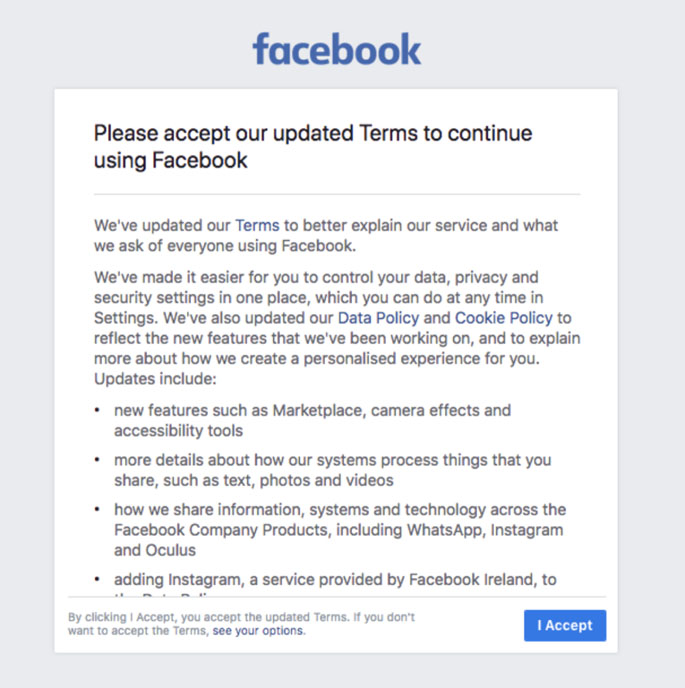Viewport: 685px width, 688px height.
Task: Click the bullet dot before "new features"
Action: [97, 411]
